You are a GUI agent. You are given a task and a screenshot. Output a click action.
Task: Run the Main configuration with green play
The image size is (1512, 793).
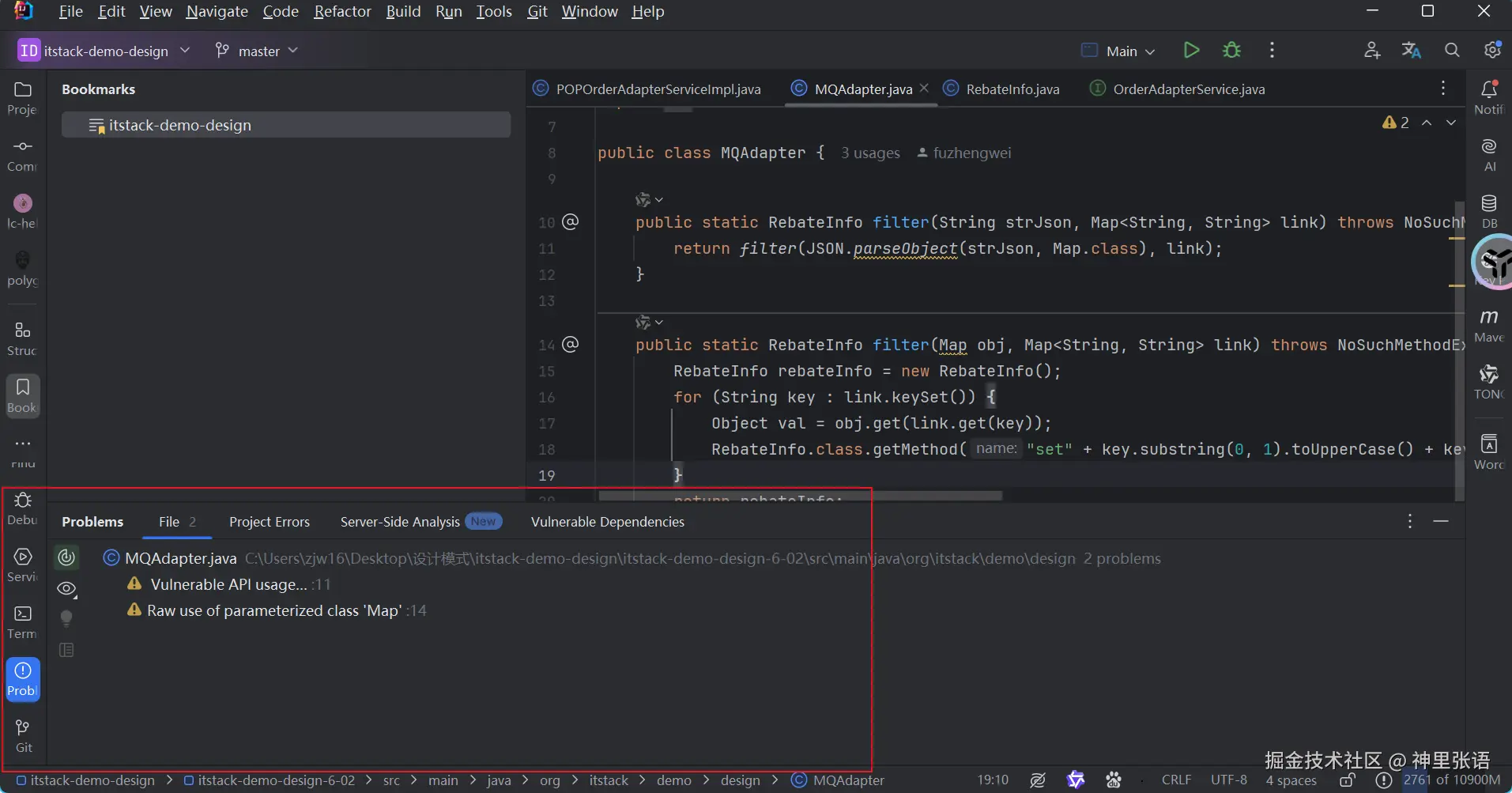pyautogui.click(x=1191, y=51)
